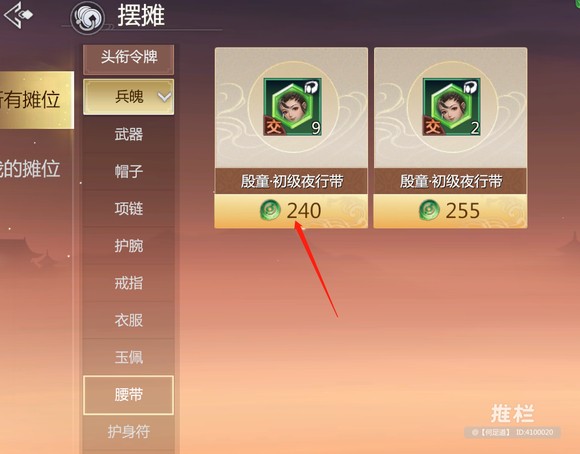Viewport: 580px width, 454px height.
Task: Select the 护身符 subcategory
Action: [129, 432]
